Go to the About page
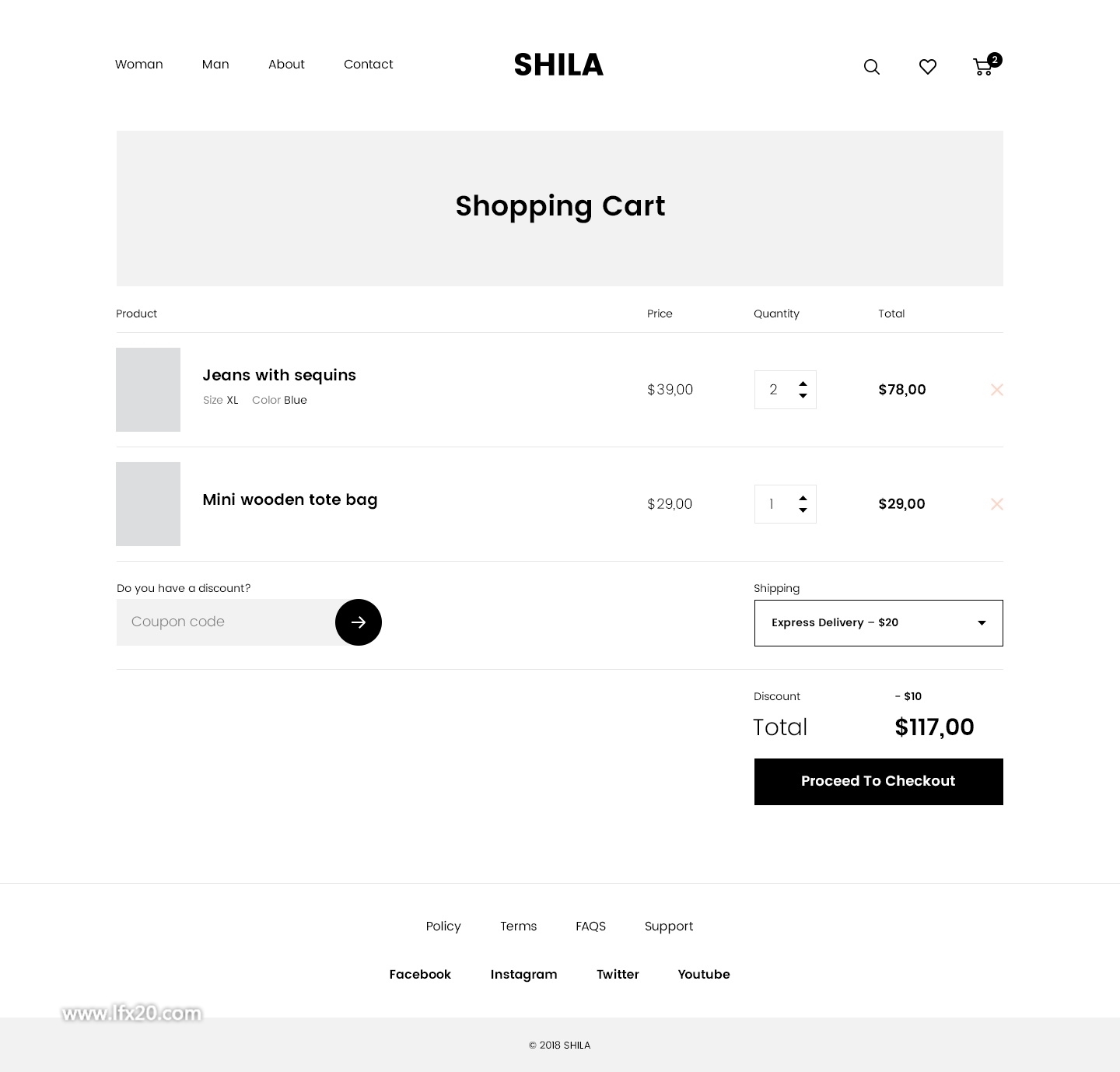Screen dimensions: 1120x1072 pos(286,65)
